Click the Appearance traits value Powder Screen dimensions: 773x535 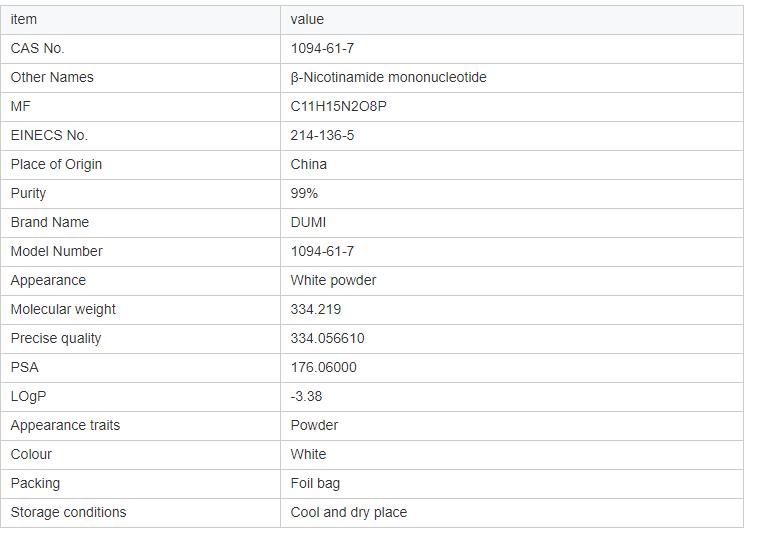[x=314, y=425]
